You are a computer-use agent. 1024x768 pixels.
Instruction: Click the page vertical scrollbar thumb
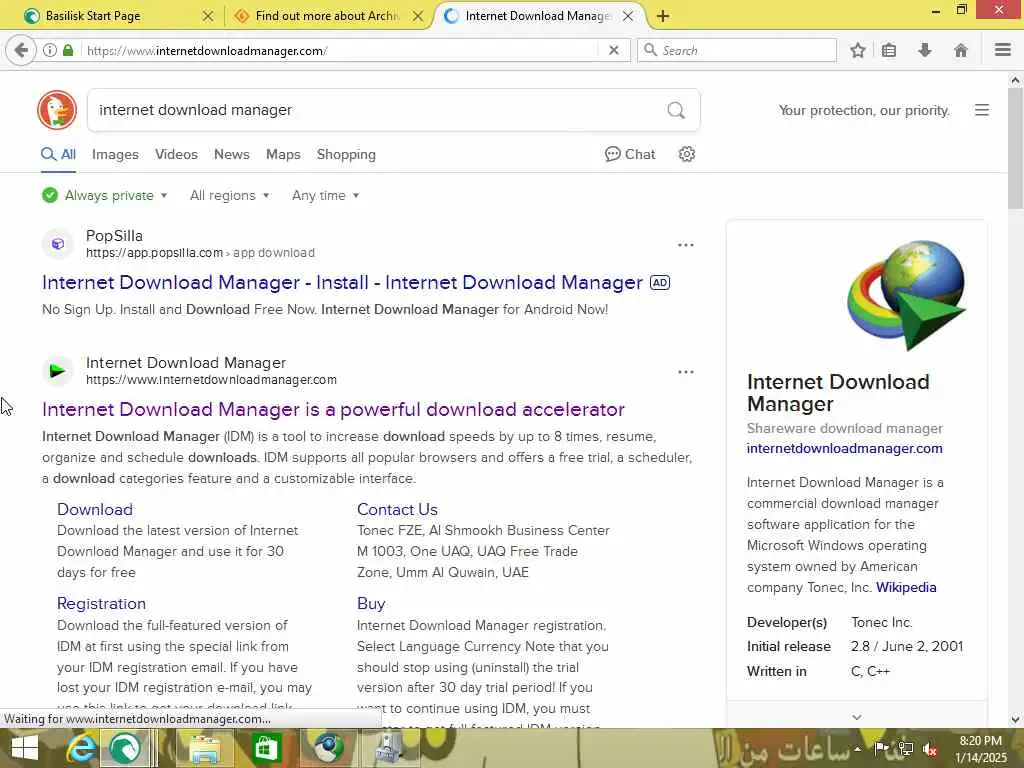coord(1015,149)
